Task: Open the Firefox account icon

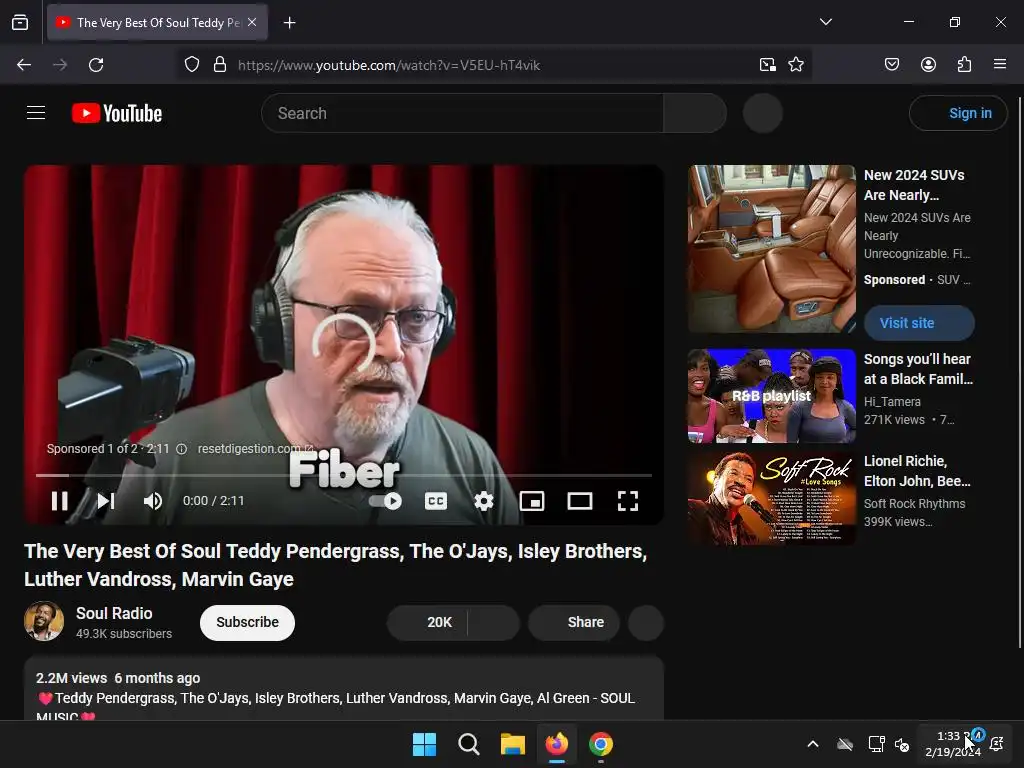Action: point(928,65)
